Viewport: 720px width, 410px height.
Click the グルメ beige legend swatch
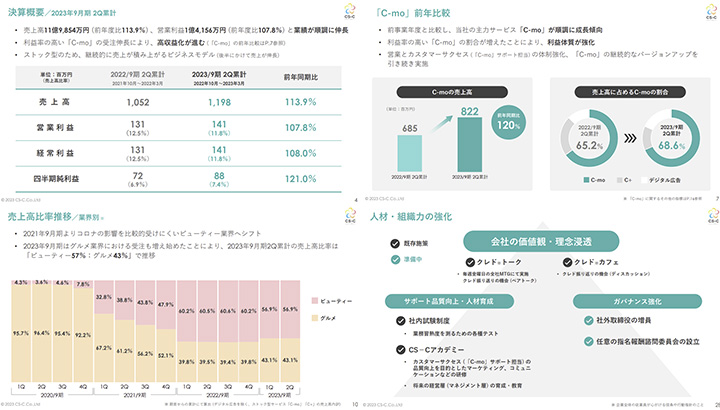tap(315, 318)
